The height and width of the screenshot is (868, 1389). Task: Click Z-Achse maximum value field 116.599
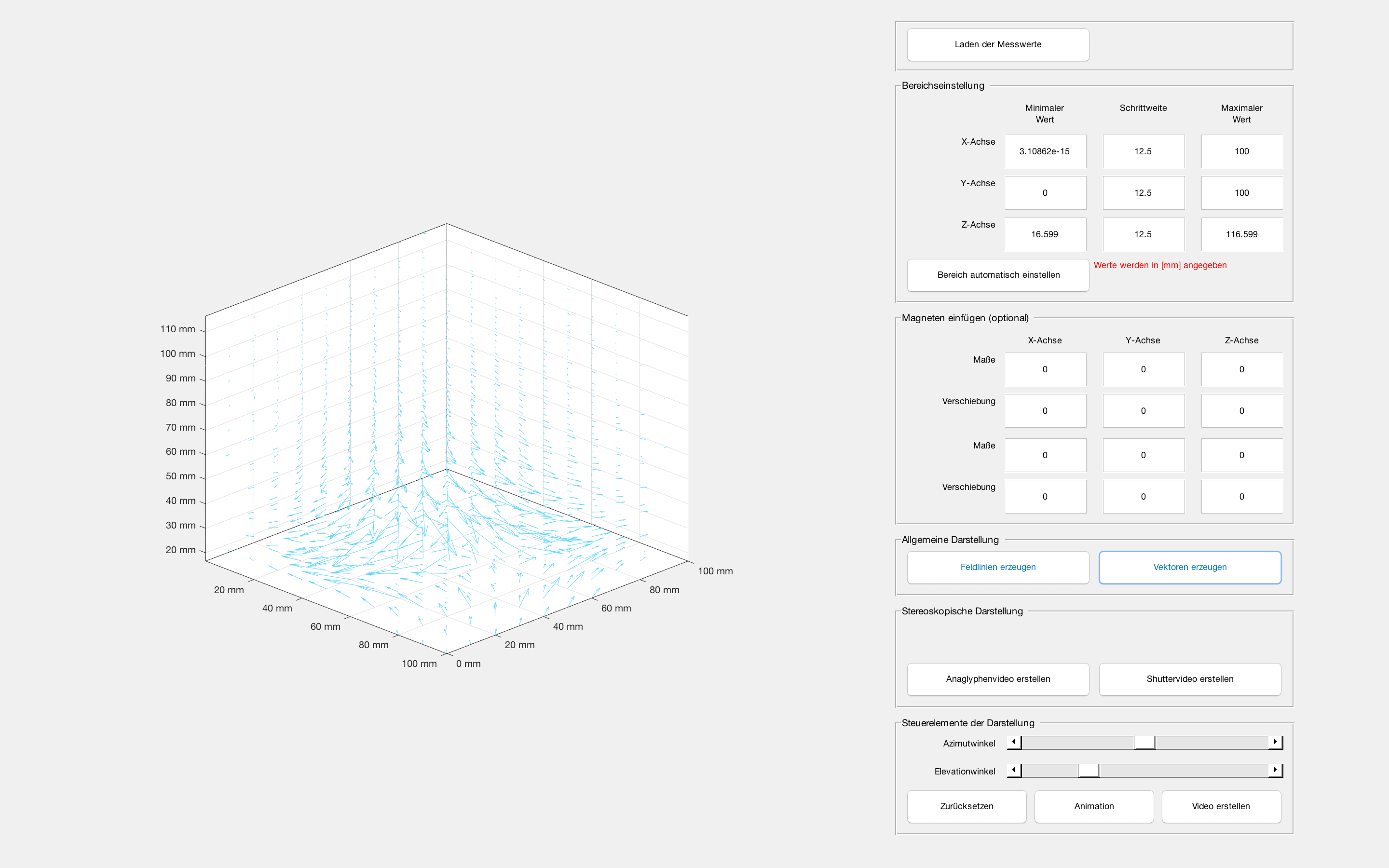coord(1241,234)
